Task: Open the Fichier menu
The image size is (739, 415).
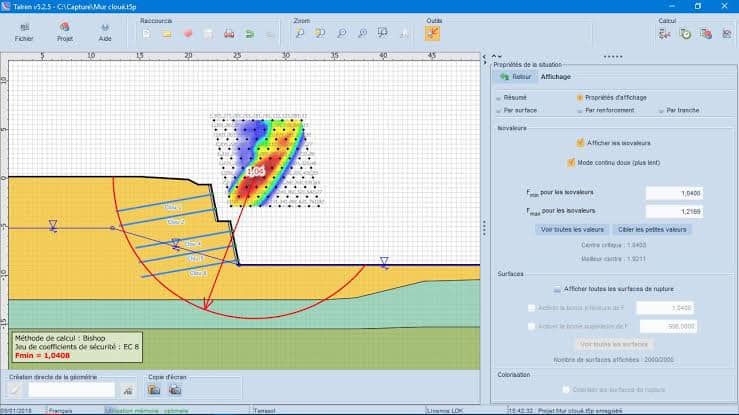Action: point(24,33)
